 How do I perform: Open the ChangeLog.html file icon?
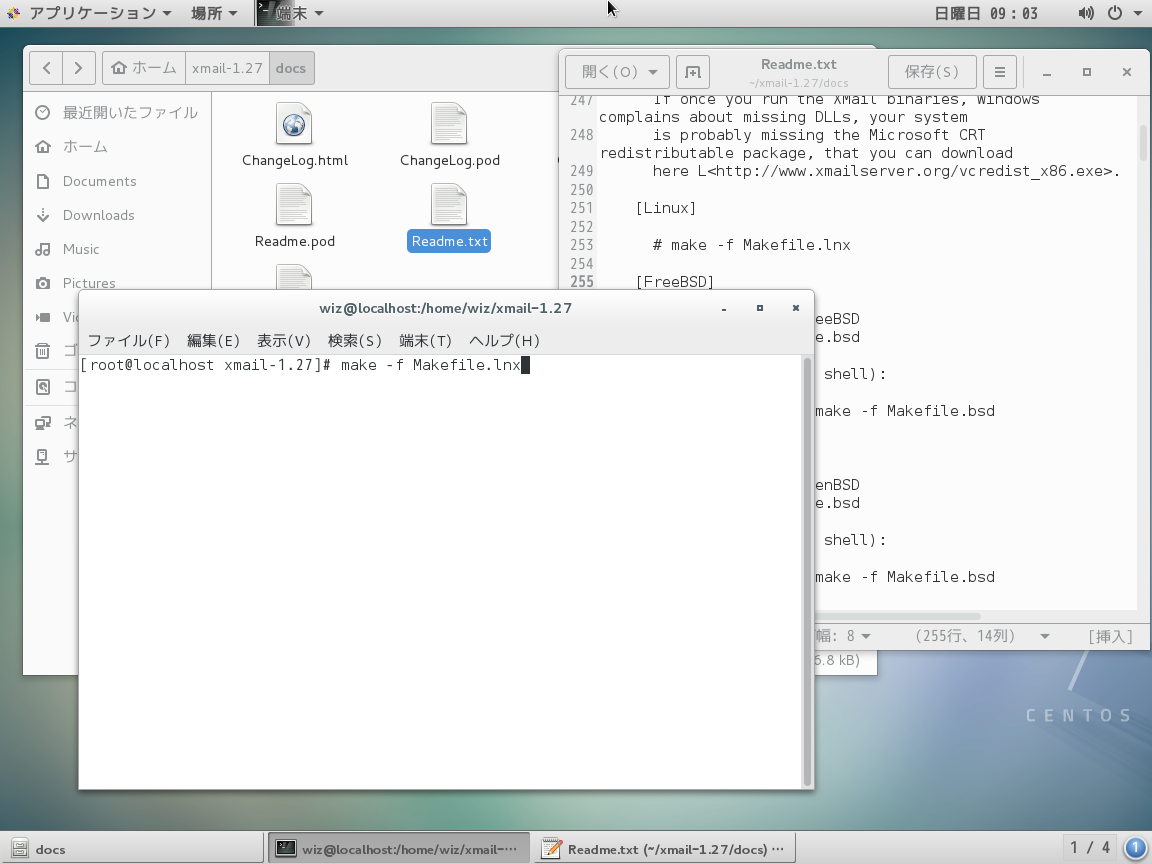click(x=294, y=123)
